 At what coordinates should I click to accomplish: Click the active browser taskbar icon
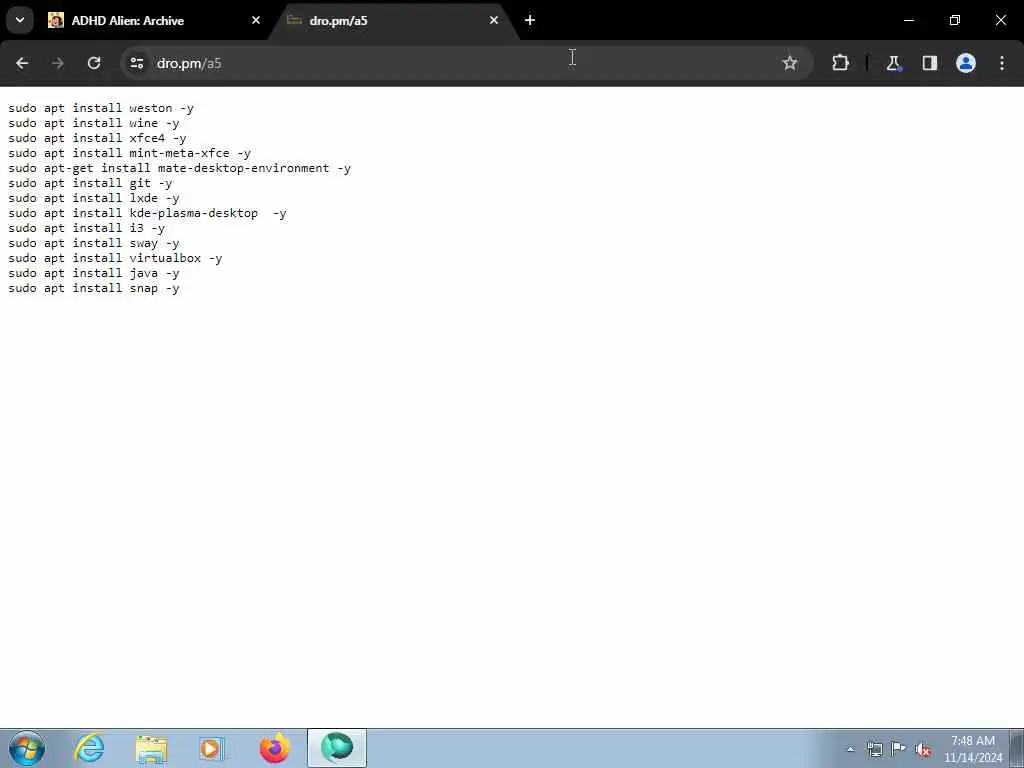click(x=337, y=748)
